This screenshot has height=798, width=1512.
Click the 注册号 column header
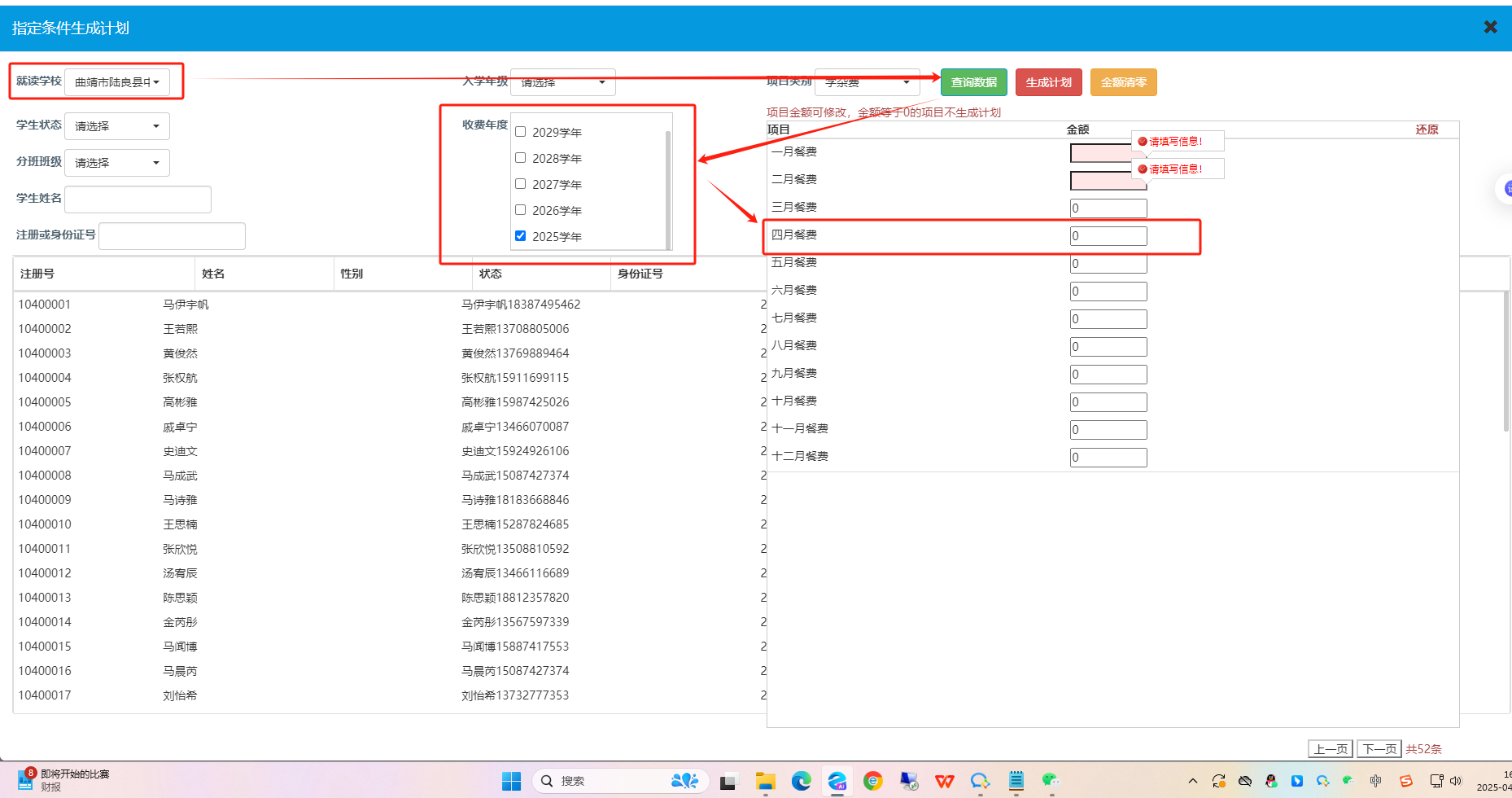[37, 274]
